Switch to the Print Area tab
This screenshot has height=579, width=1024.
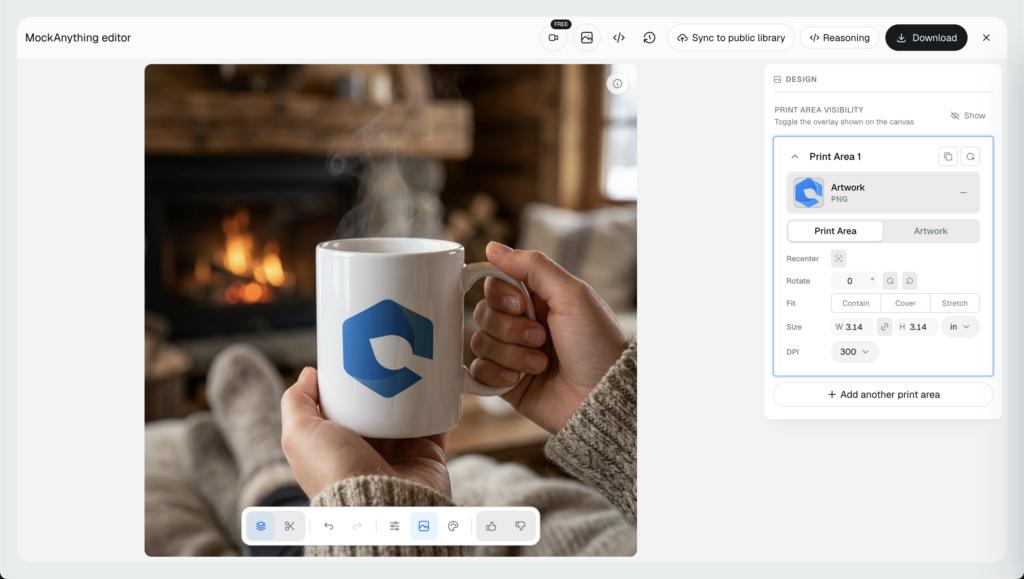(x=835, y=231)
